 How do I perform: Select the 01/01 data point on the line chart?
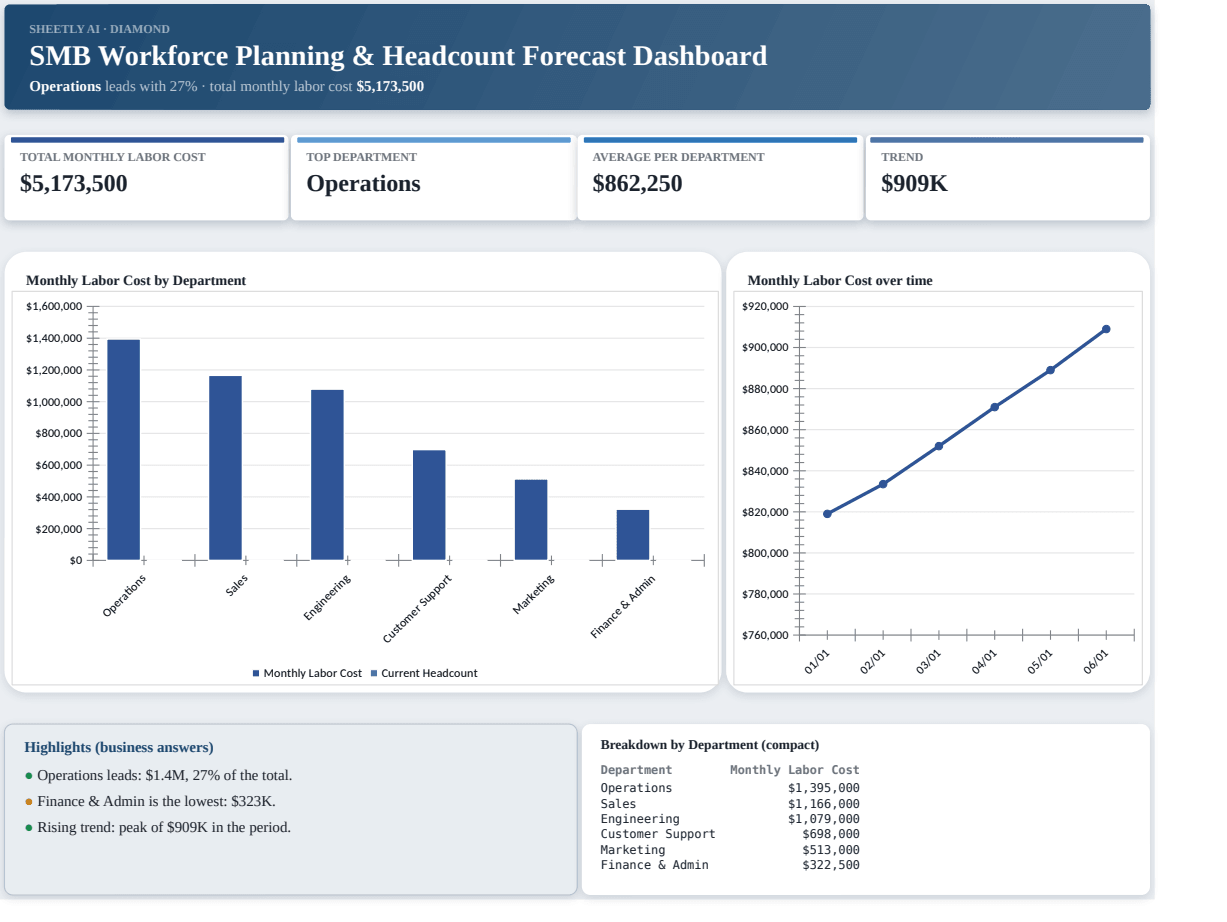(x=827, y=514)
